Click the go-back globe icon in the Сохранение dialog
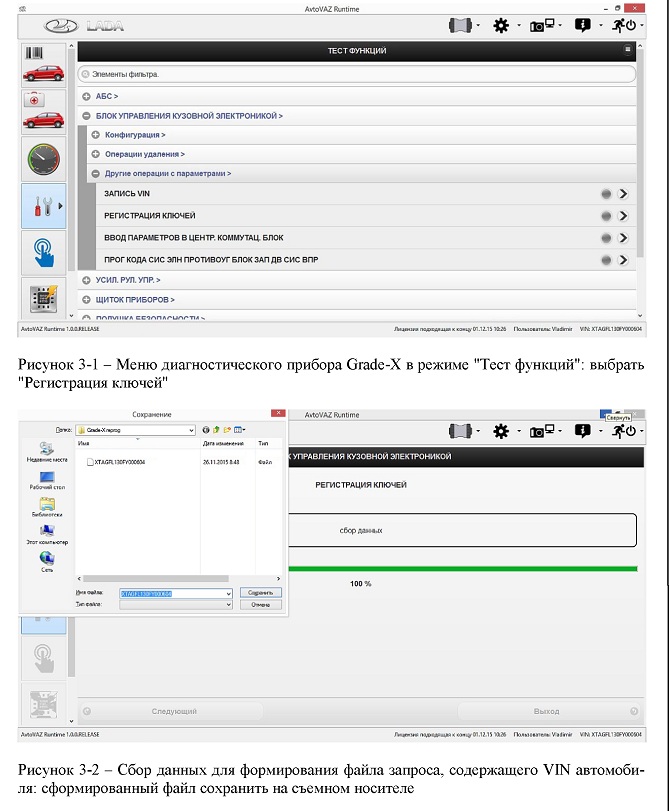The height and width of the screenshot is (811, 670). pos(206,430)
